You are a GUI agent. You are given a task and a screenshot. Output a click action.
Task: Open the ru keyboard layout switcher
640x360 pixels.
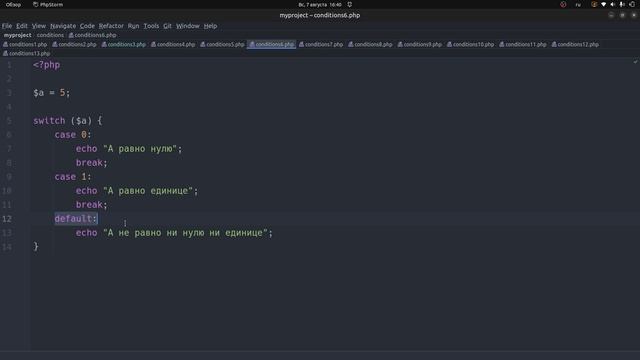pos(578,4)
